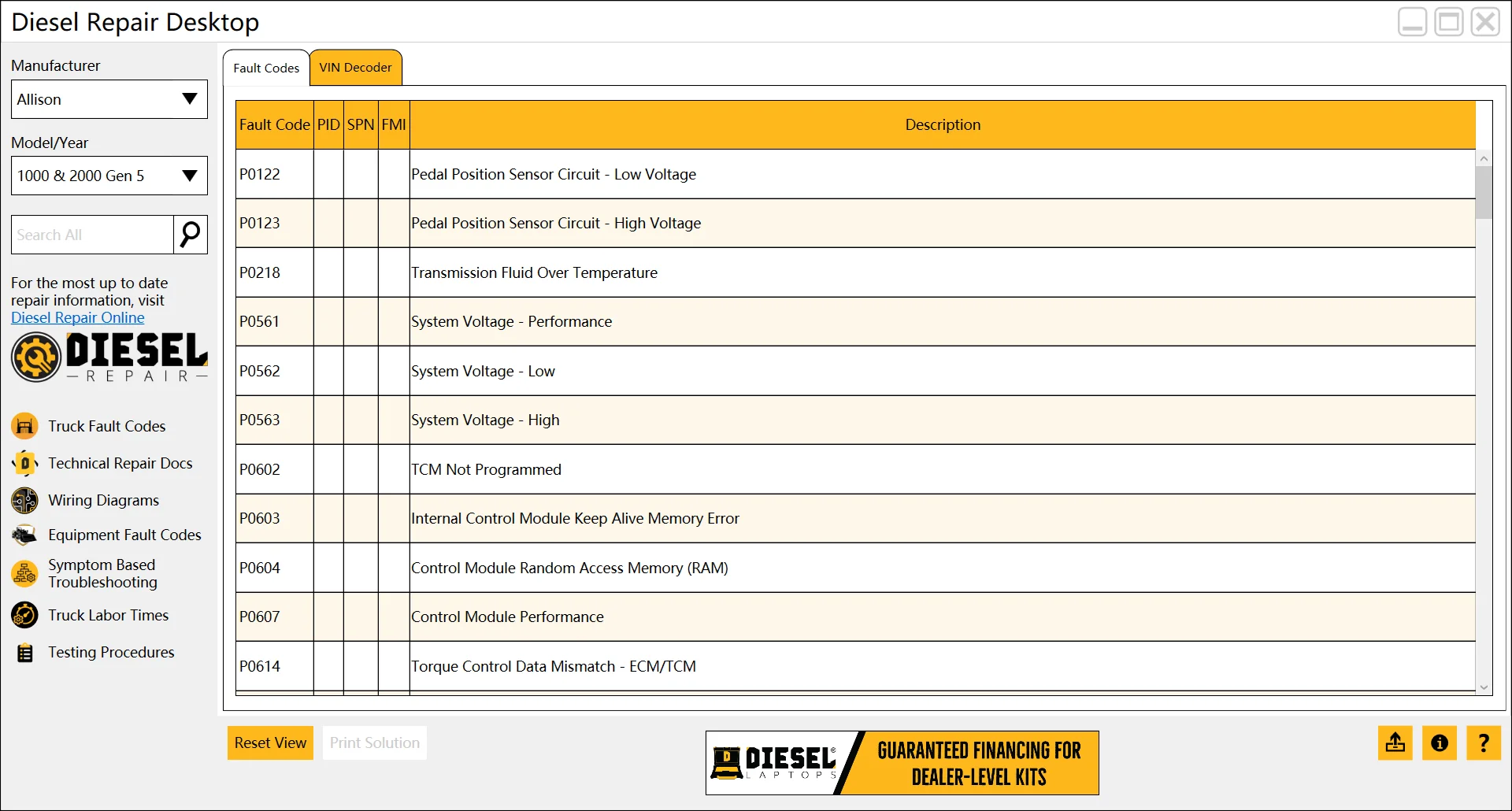1512x811 pixels.
Task: Follow the Diesel Repair Online link
Action: [78, 317]
